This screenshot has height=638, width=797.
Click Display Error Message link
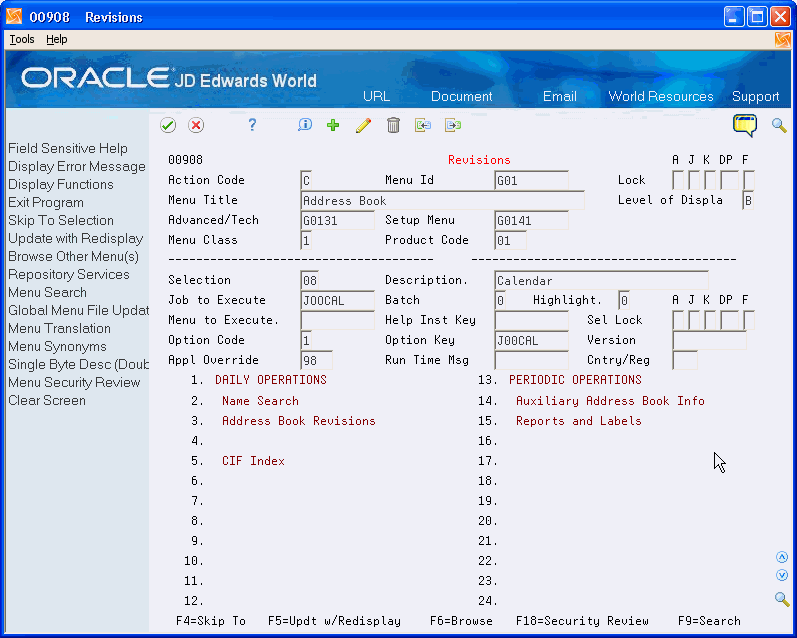(77, 167)
